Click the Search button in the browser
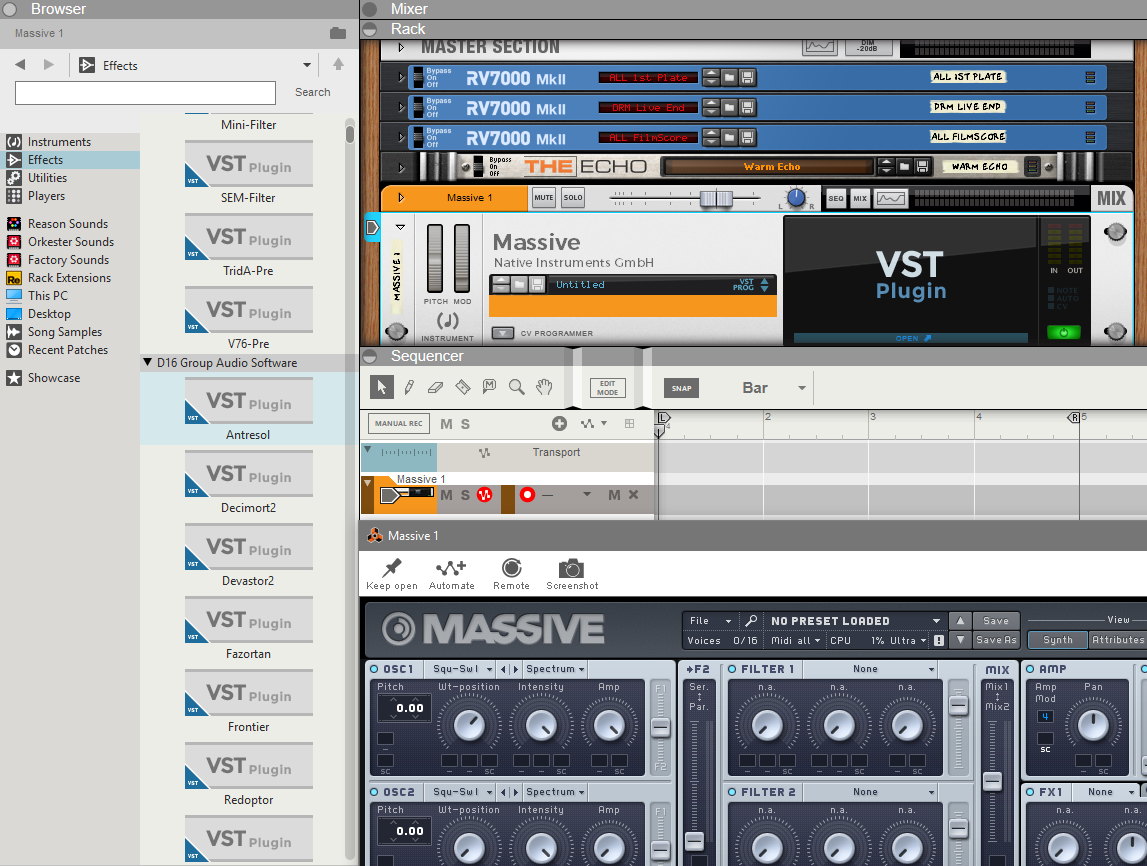Image resolution: width=1147 pixels, height=866 pixels. [x=312, y=92]
